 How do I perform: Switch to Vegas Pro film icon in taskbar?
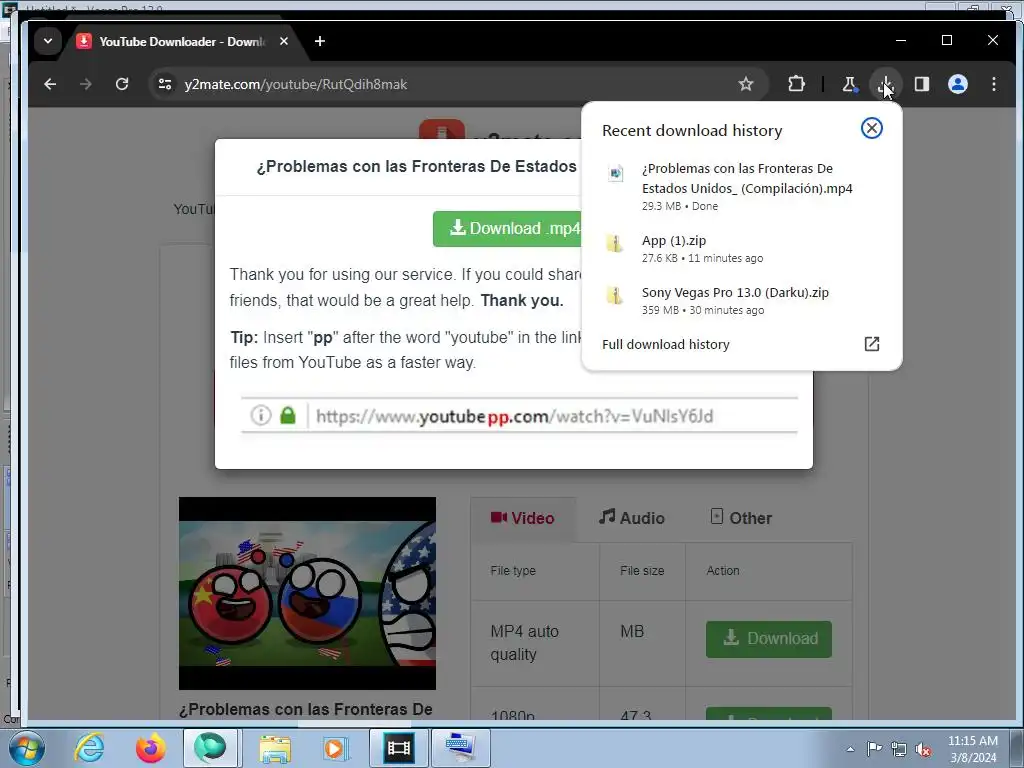point(398,748)
